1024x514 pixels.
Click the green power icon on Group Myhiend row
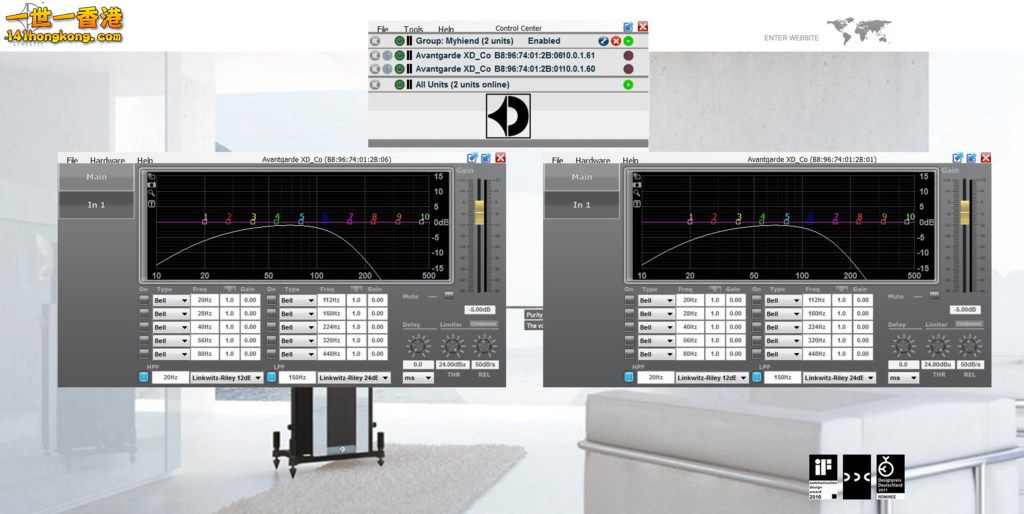(x=399, y=41)
